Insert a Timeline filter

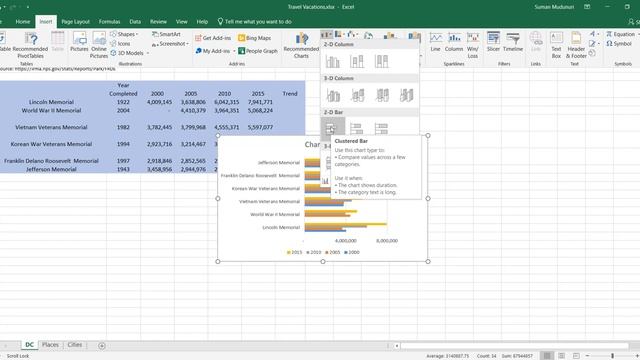pos(513,42)
